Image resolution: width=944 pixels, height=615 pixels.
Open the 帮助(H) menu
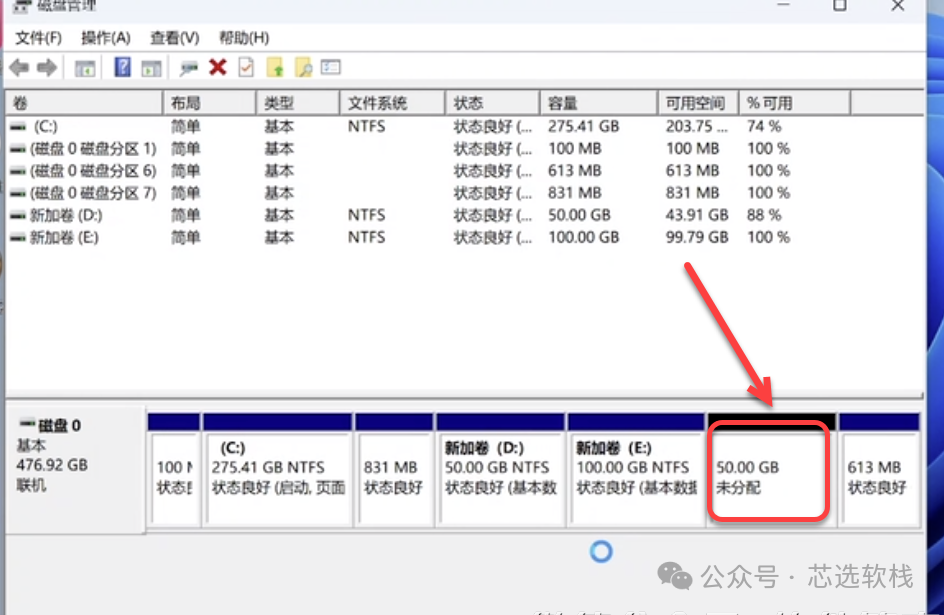coord(244,38)
